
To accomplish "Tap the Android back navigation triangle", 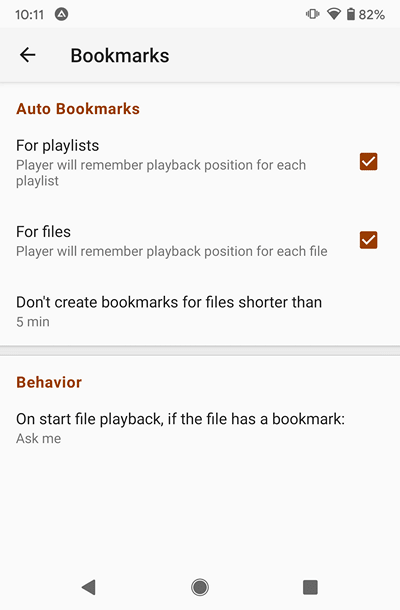I will [x=89, y=587].
